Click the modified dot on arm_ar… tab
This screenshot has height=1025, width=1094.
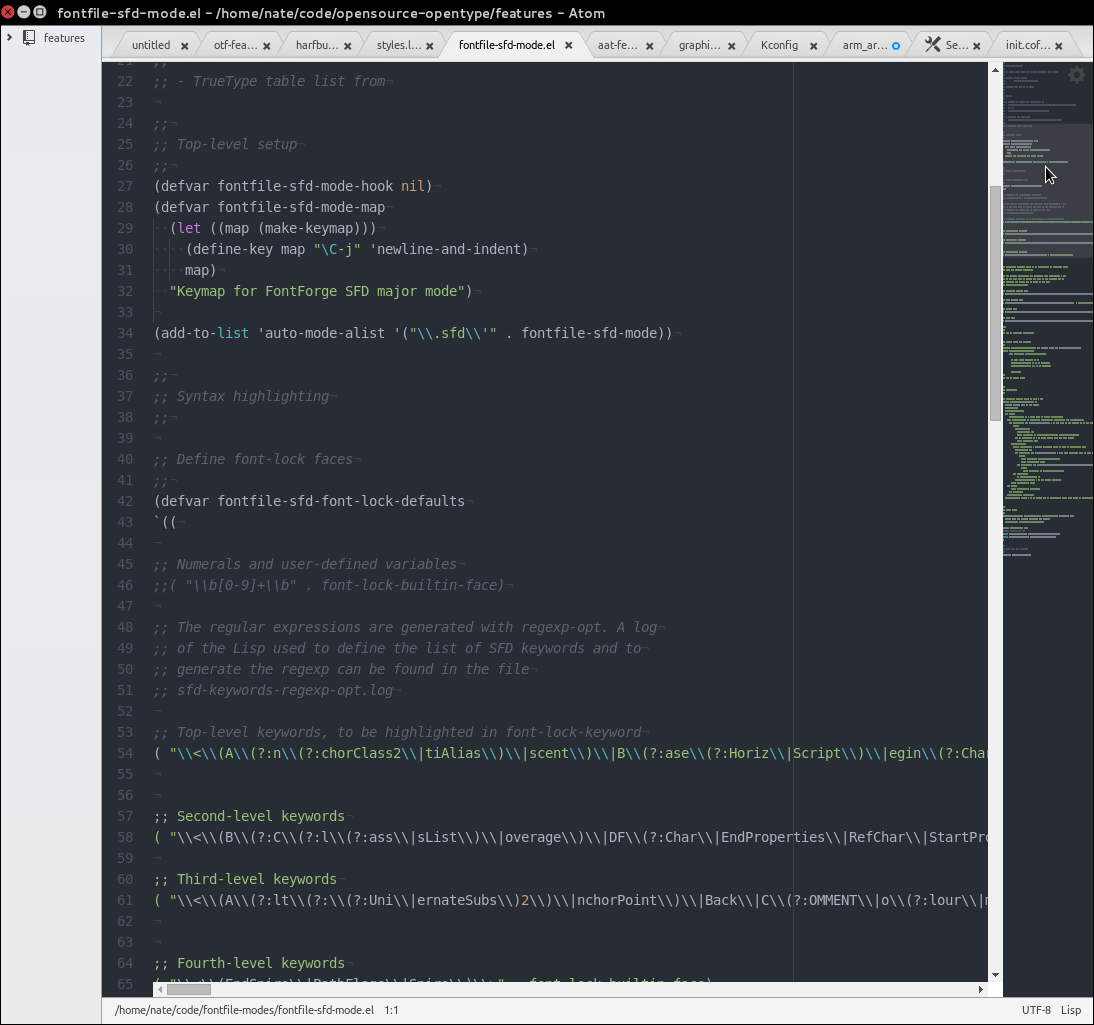(895, 46)
